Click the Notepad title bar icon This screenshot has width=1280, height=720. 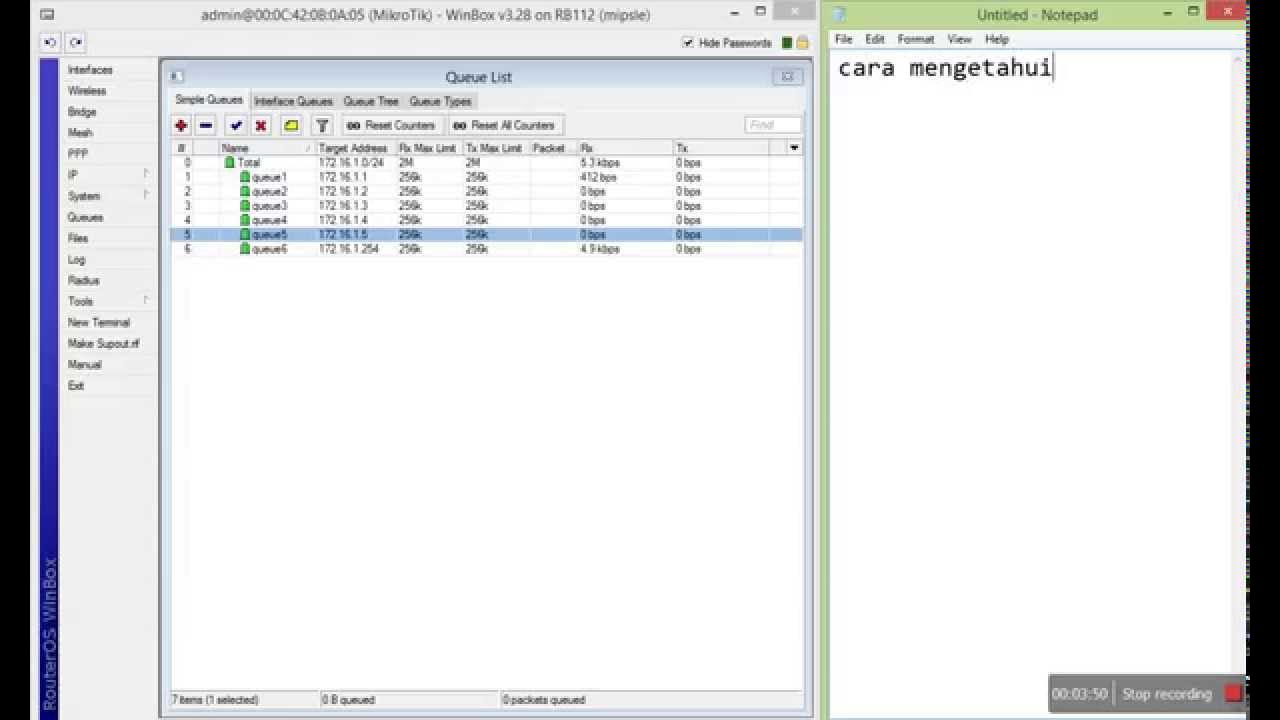[838, 14]
